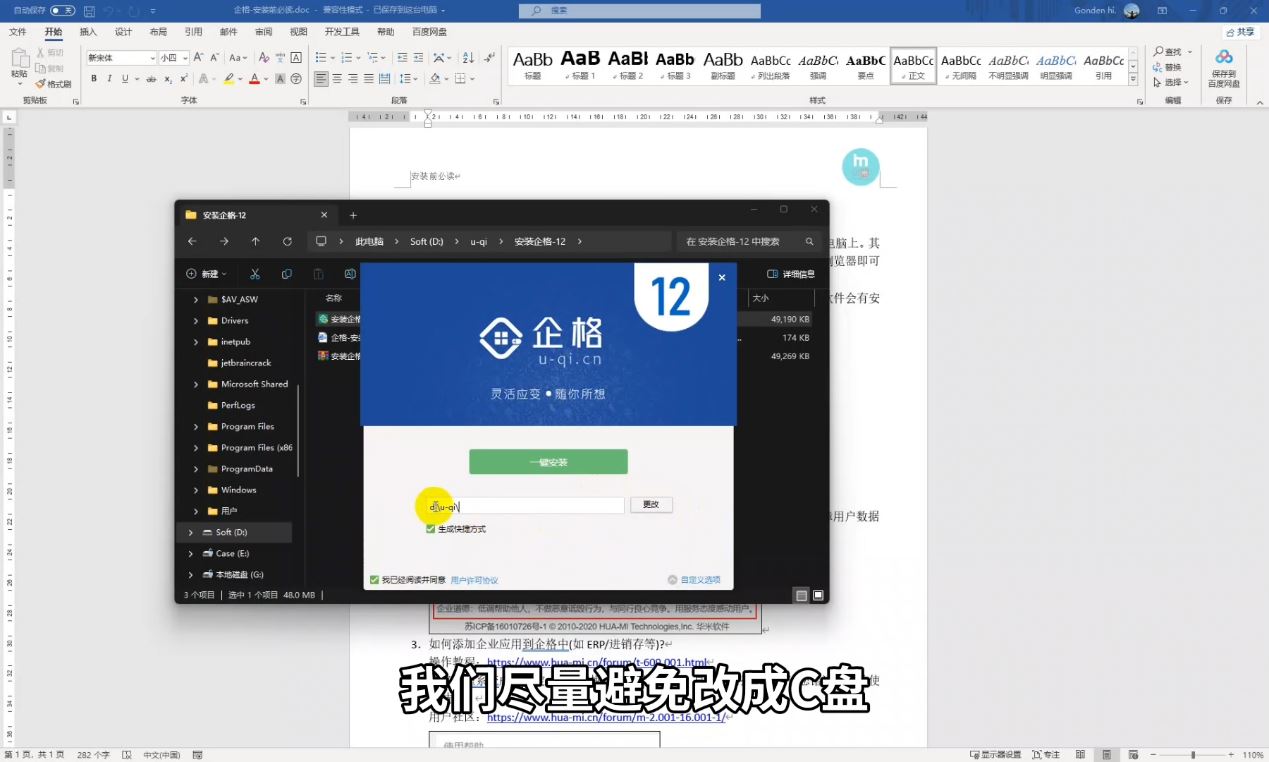Click 替换 replace in editing group
The height and width of the screenshot is (762, 1269).
click(x=1166, y=67)
